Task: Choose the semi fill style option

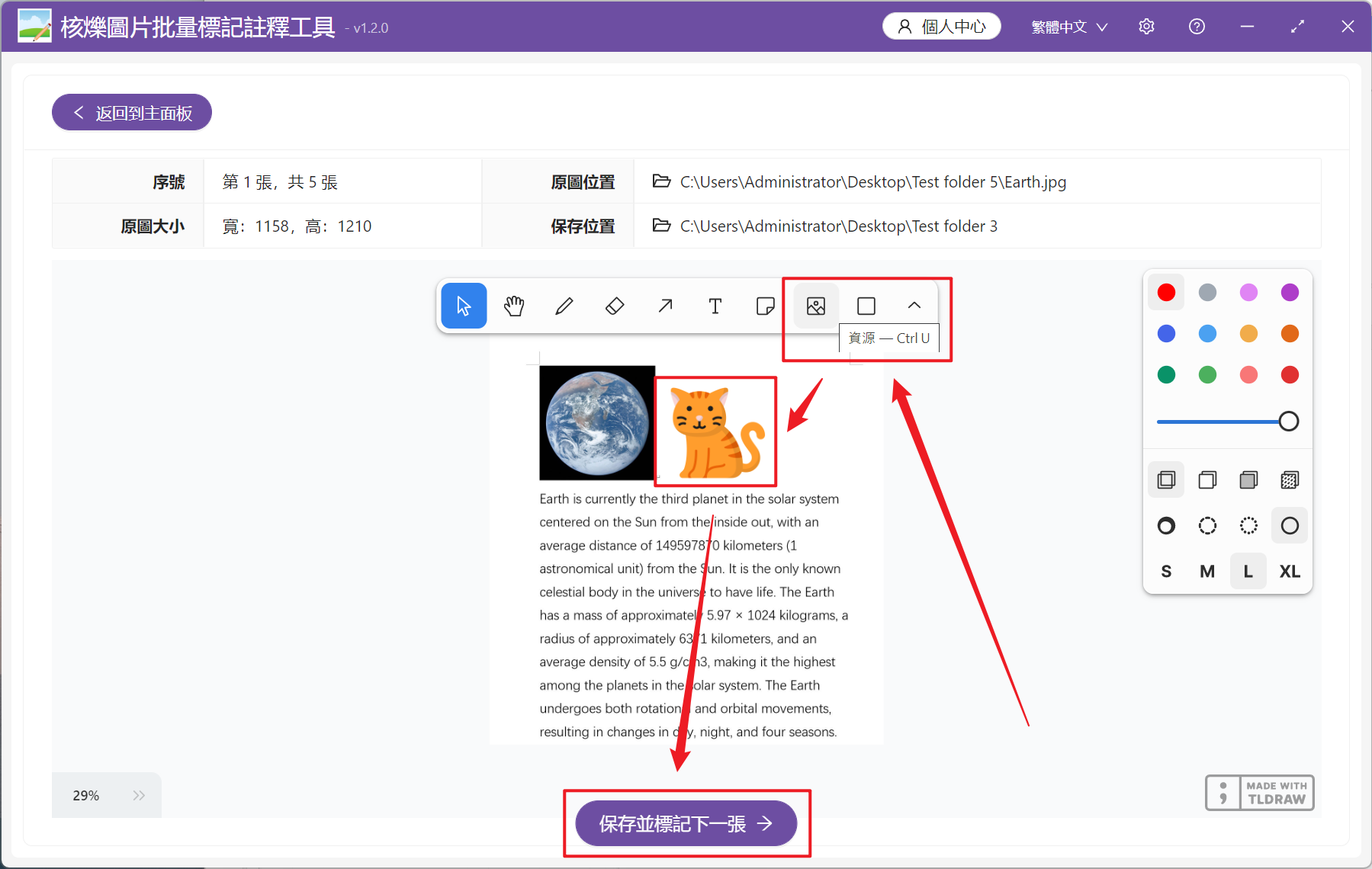Action: [1207, 479]
